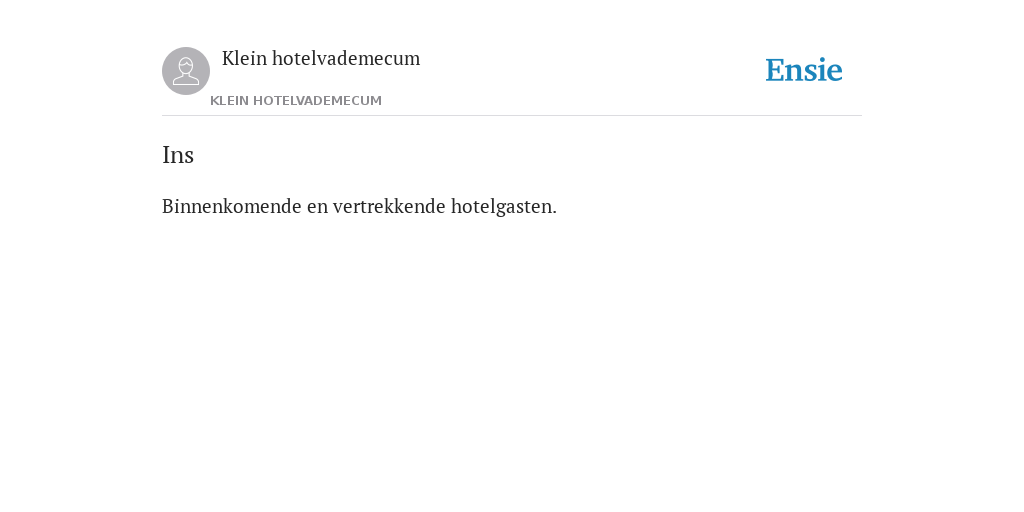The image size is (1024, 512).
Task: Select the word Binnenkomende in definition
Action: [232, 206]
